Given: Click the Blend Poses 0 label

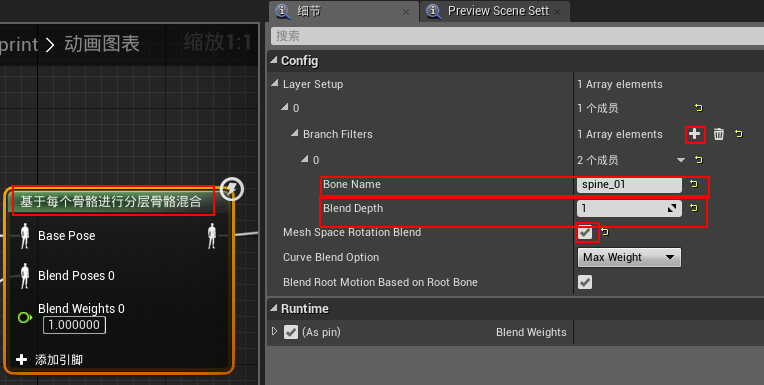Looking at the screenshot, I should [x=76, y=276].
